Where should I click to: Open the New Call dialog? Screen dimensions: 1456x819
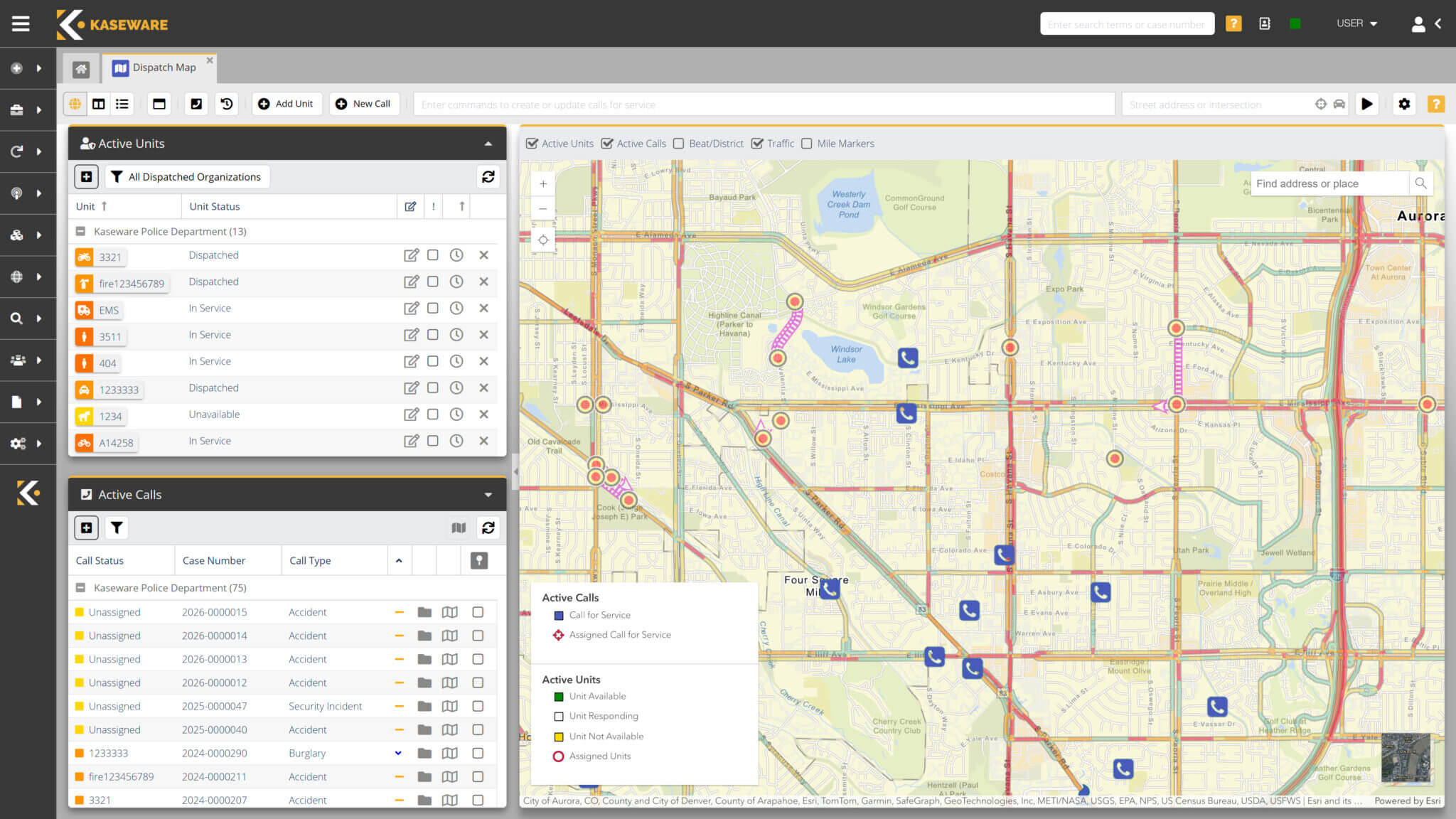[364, 104]
